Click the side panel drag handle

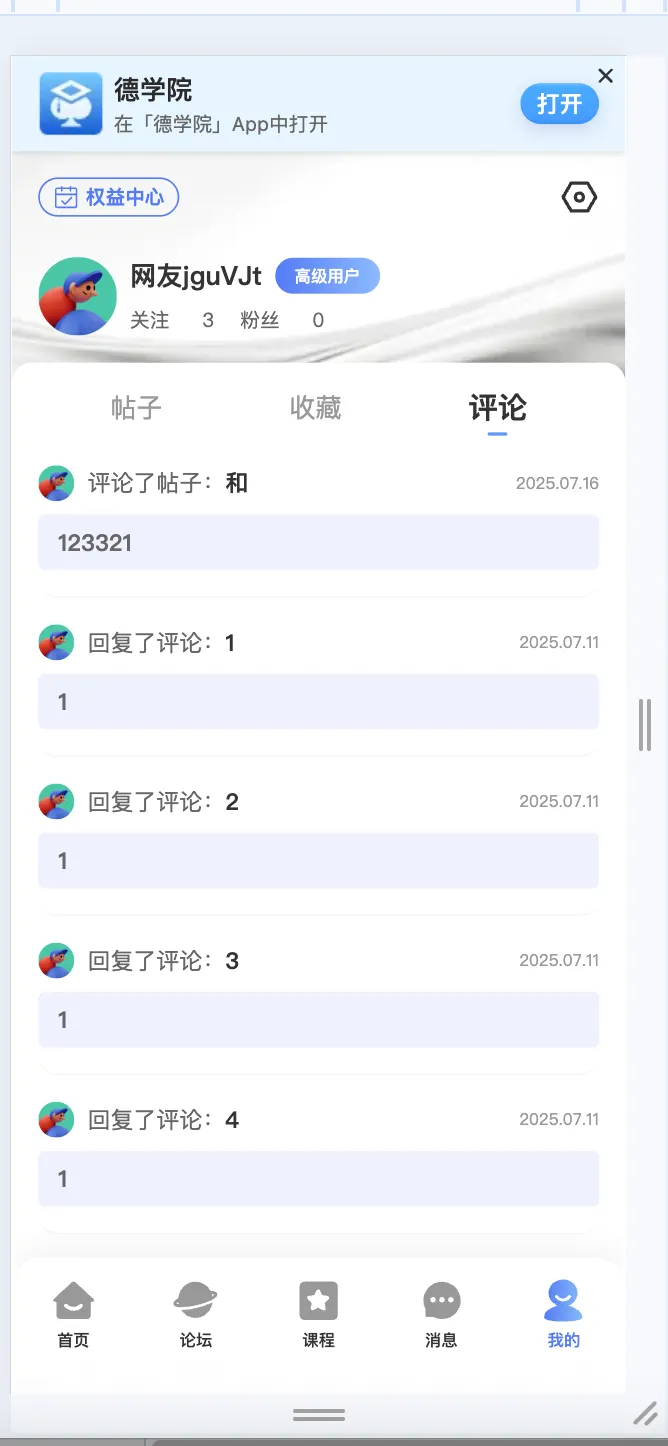(643, 725)
